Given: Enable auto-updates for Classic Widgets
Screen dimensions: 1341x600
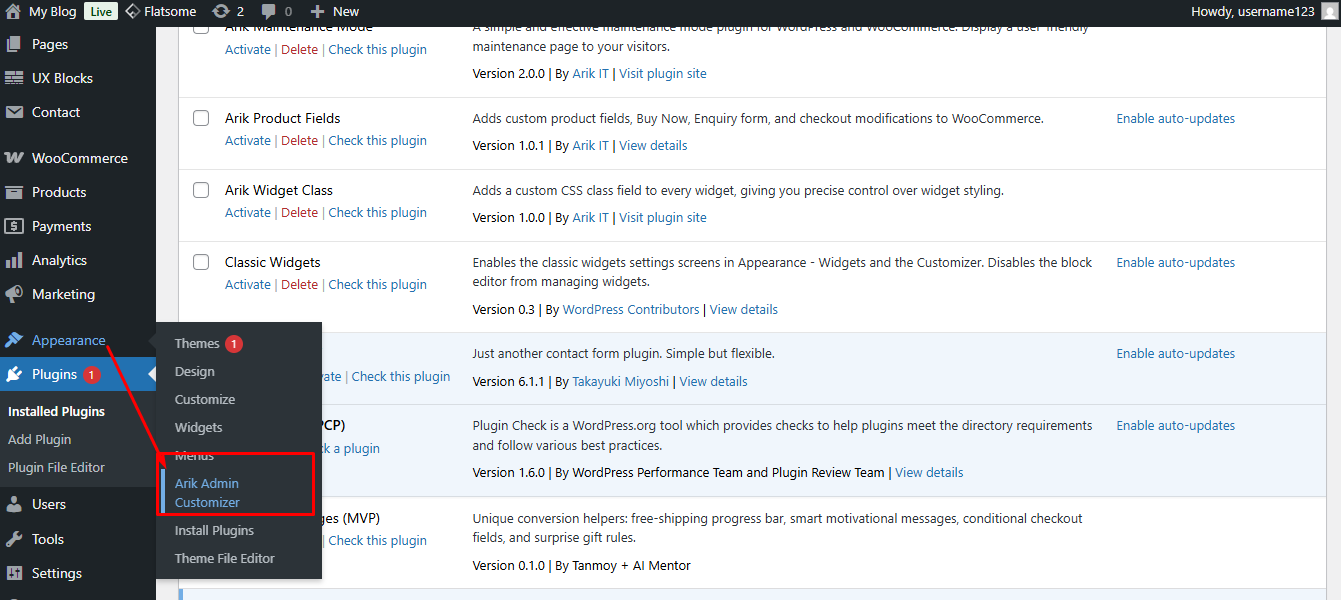Looking at the screenshot, I should tap(1176, 262).
